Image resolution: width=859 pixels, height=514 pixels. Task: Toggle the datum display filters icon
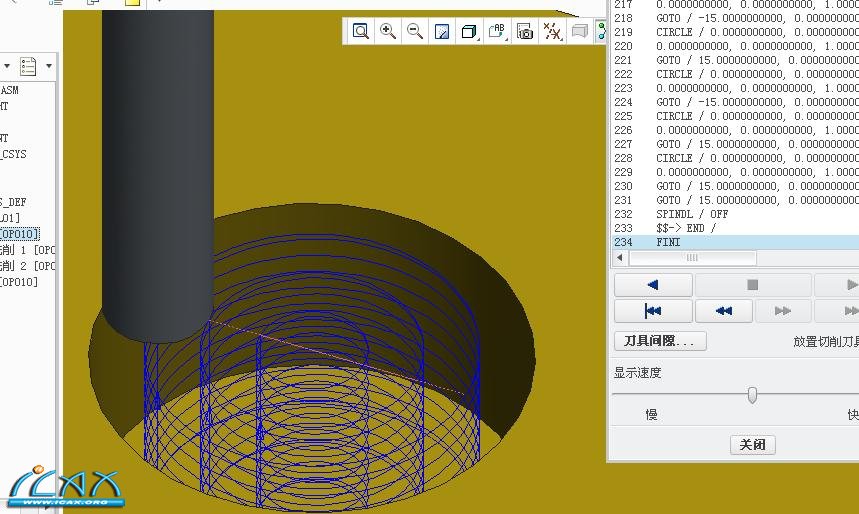coord(552,32)
